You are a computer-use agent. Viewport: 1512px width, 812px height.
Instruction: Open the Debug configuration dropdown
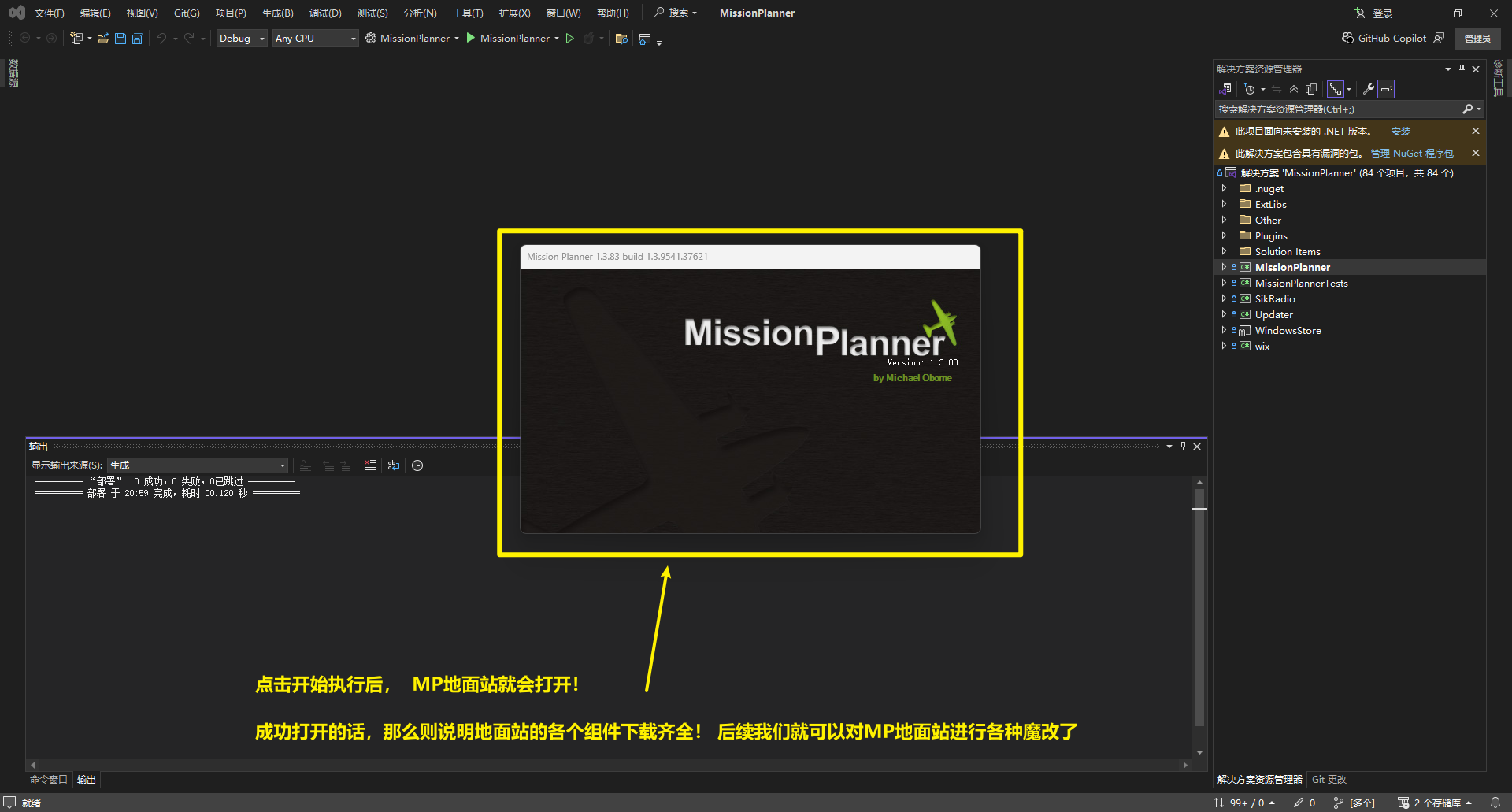coord(242,39)
